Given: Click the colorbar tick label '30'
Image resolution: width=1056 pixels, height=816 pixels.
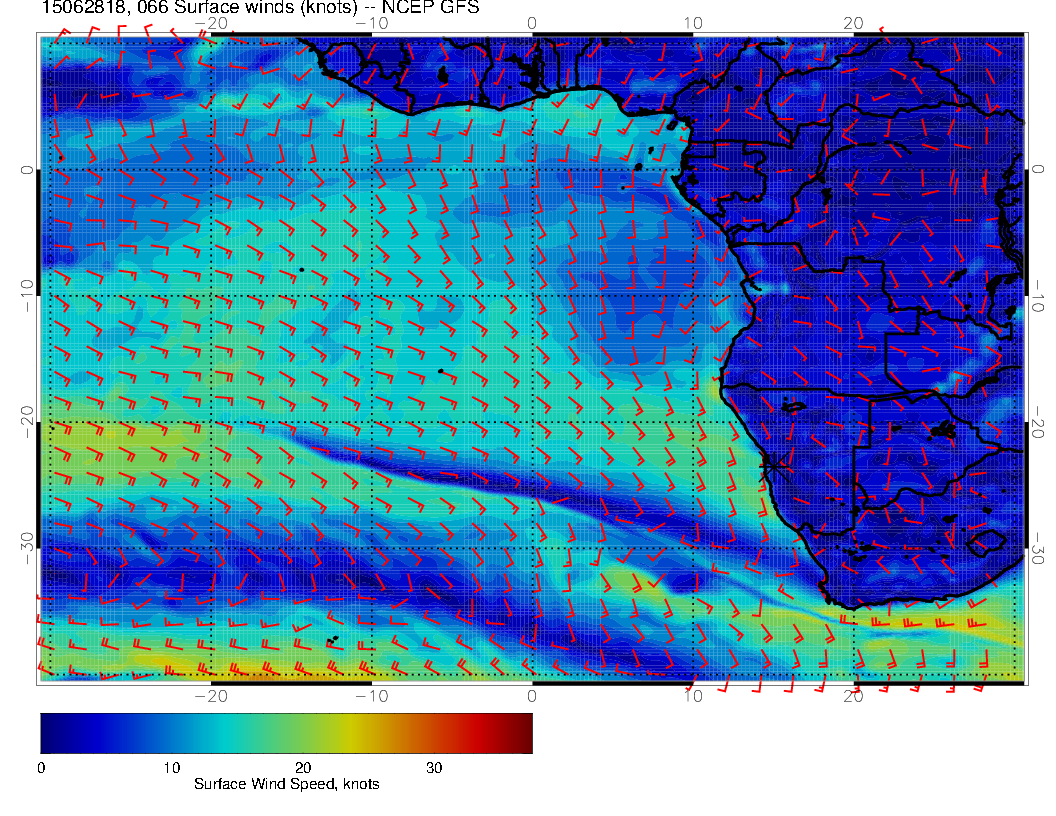Looking at the screenshot, I should [x=434, y=768].
